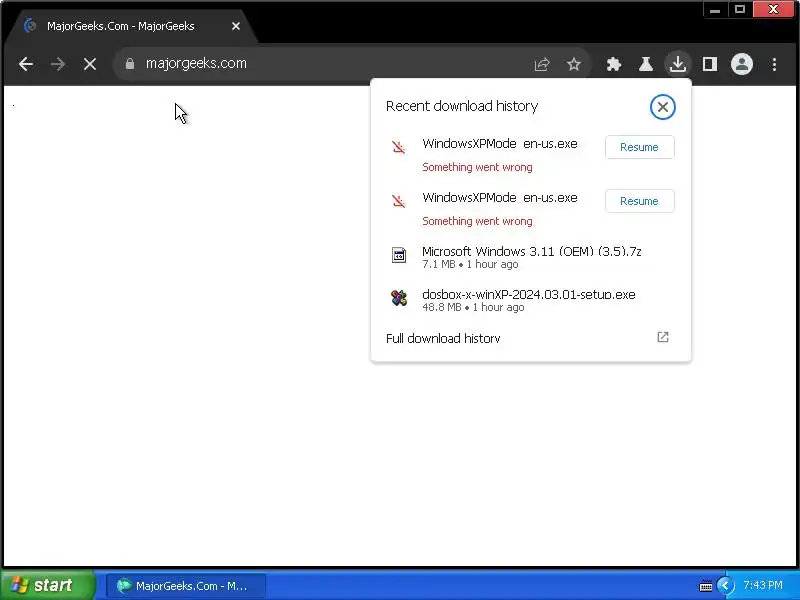Open the Chrome Labs flask icon
This screenshot has height=600, width=800.
(x=646, y=64)
